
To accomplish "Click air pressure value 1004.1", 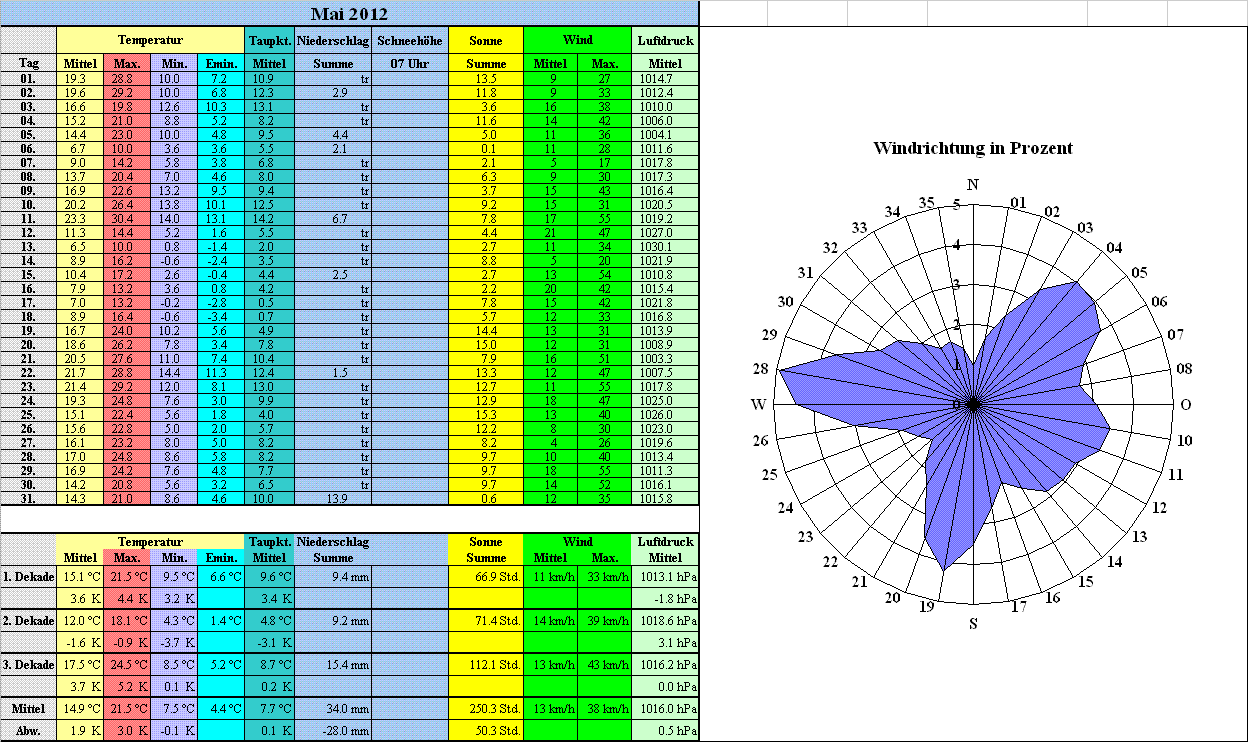I will click(x=665, y=134).
